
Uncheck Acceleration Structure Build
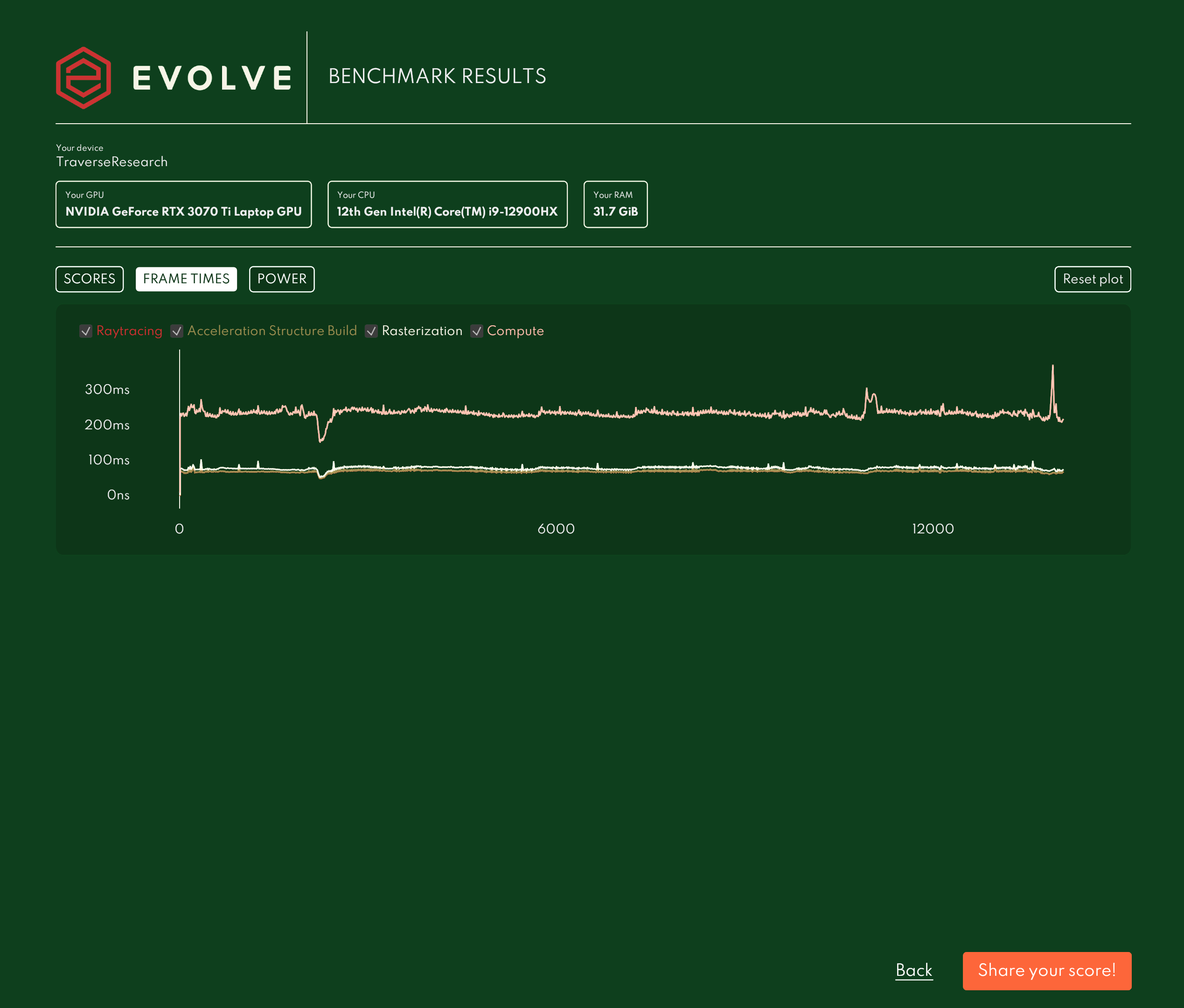[176, 330]
